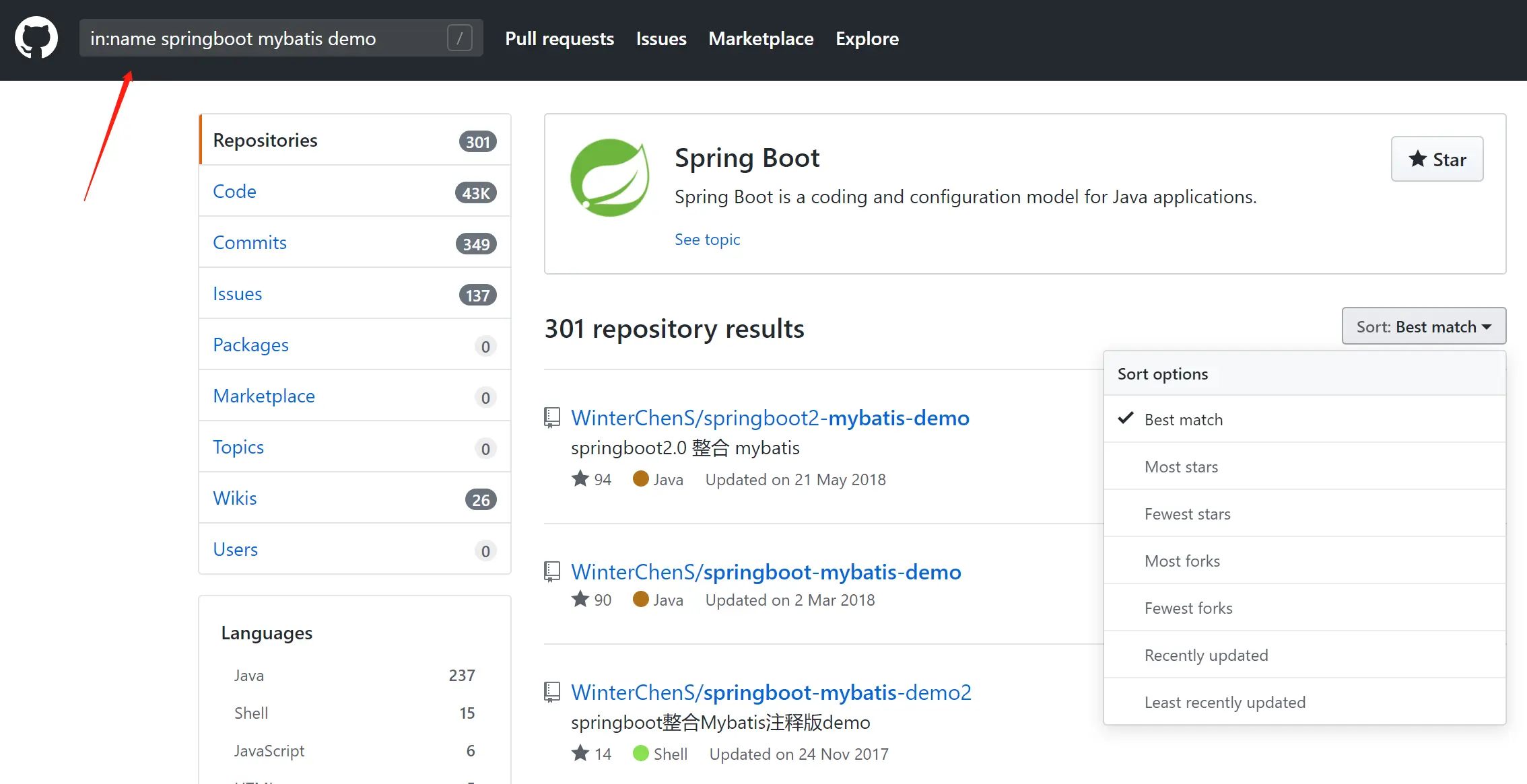Click the Spring Boot leaf logo
1527x784 pixels.
[609, 178]
